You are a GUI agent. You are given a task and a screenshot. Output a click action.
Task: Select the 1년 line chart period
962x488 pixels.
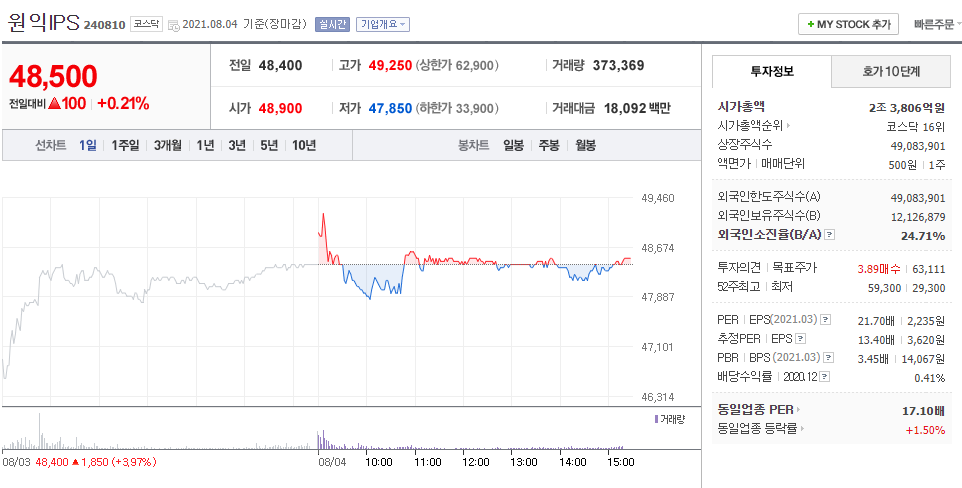[205, 145]
